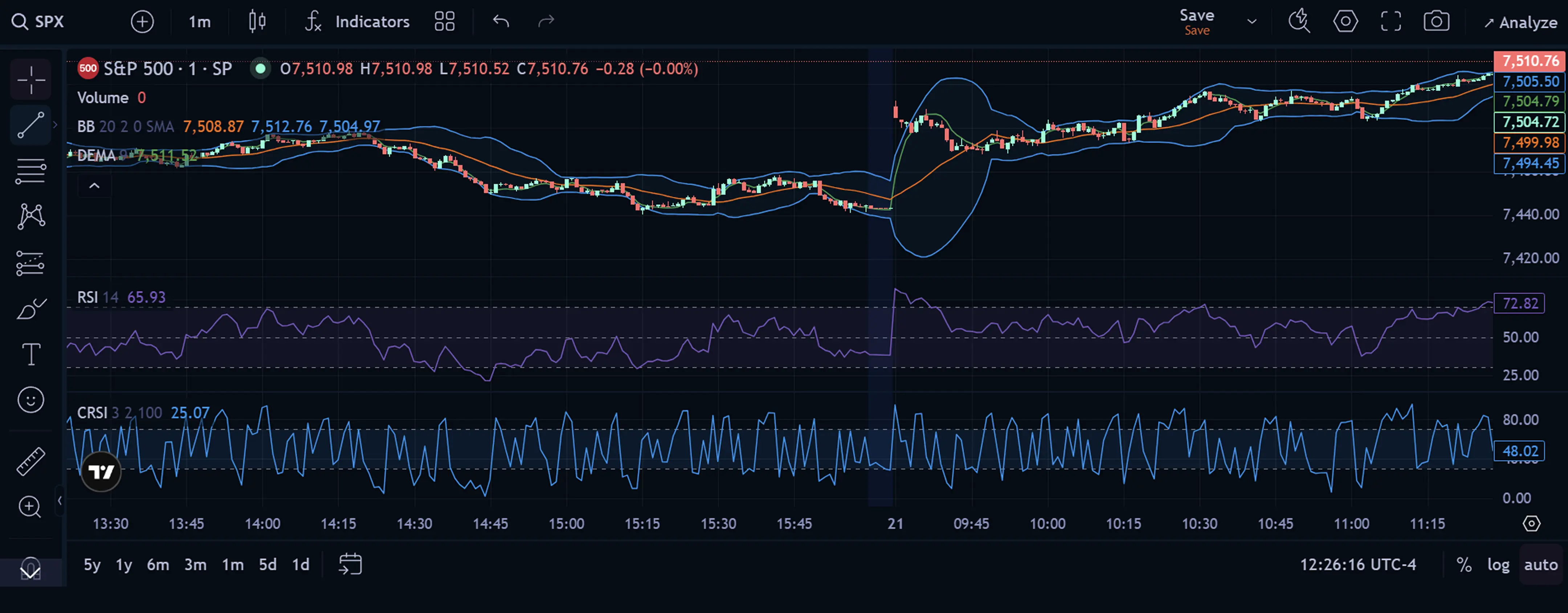Open chart settings hexagon icon
The width and height of the screenshot is (1568, 613).
[x=1345, y=22]
